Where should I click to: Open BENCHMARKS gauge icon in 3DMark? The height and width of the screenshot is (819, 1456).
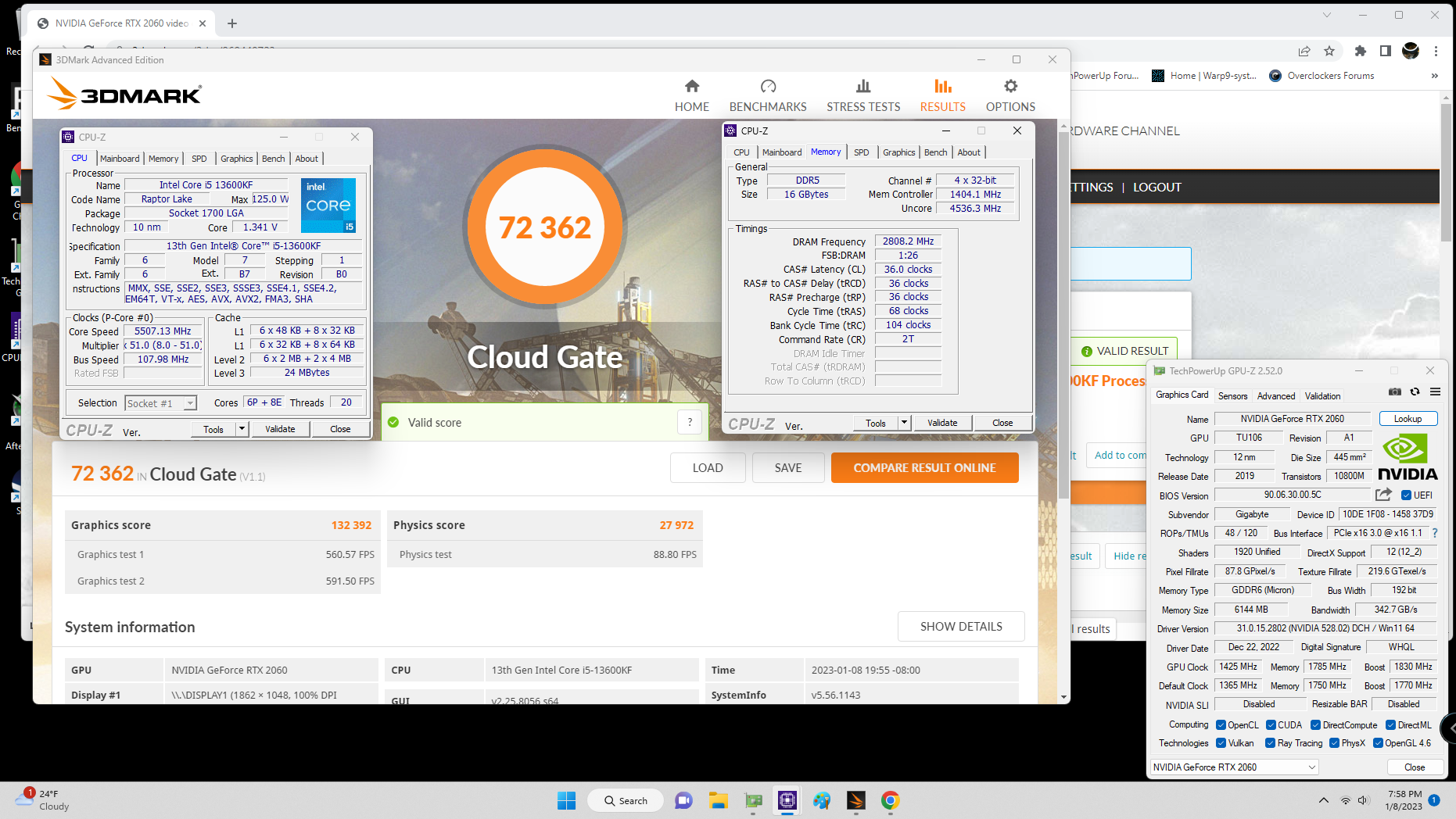pyautogui.click(x=768, y=86)
